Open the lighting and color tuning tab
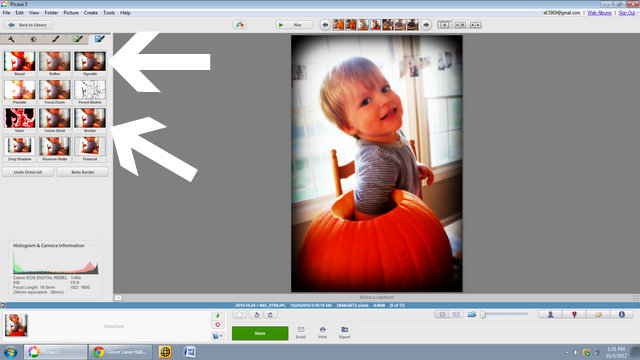Image resolution: width=640 pixels, height=360 pixels. pyautogui.click(x=33, y=39)
